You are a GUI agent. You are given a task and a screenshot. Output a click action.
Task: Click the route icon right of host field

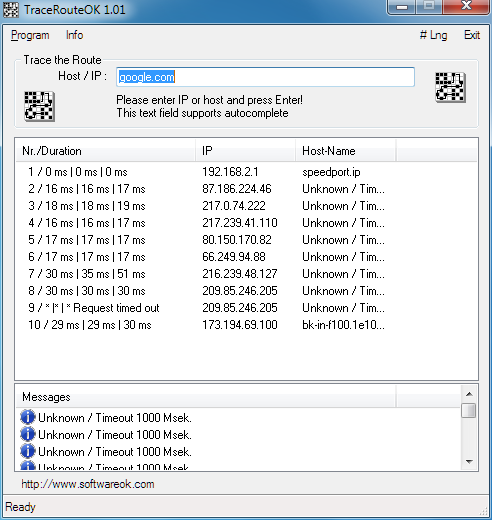(x=450, y=87)
